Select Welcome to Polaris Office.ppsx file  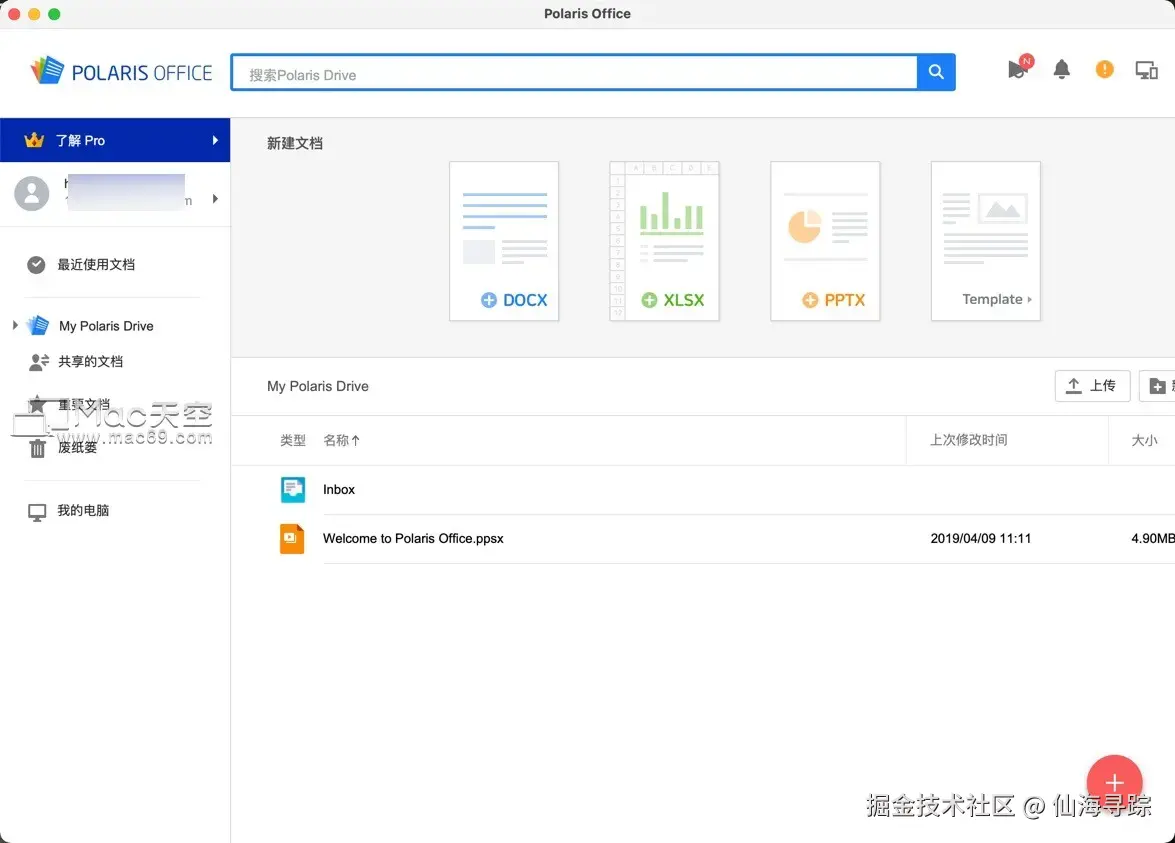coord(413,539)
